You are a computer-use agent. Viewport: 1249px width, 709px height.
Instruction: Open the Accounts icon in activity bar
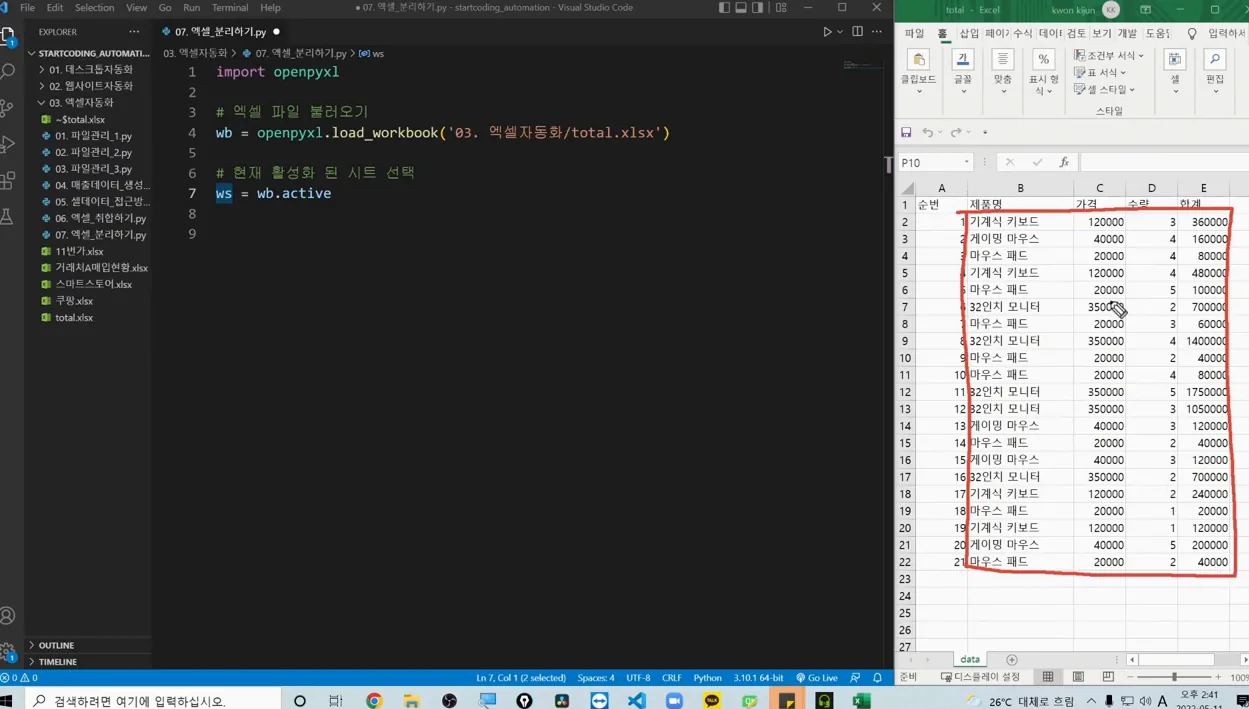(8, 616)
